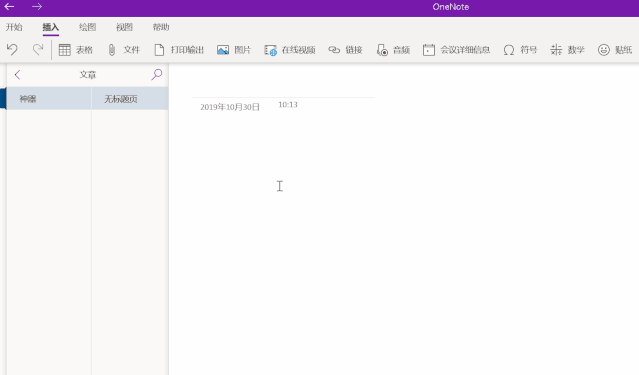Insert a table (表格)
The image size is (639, 375).
pos(76,50)
